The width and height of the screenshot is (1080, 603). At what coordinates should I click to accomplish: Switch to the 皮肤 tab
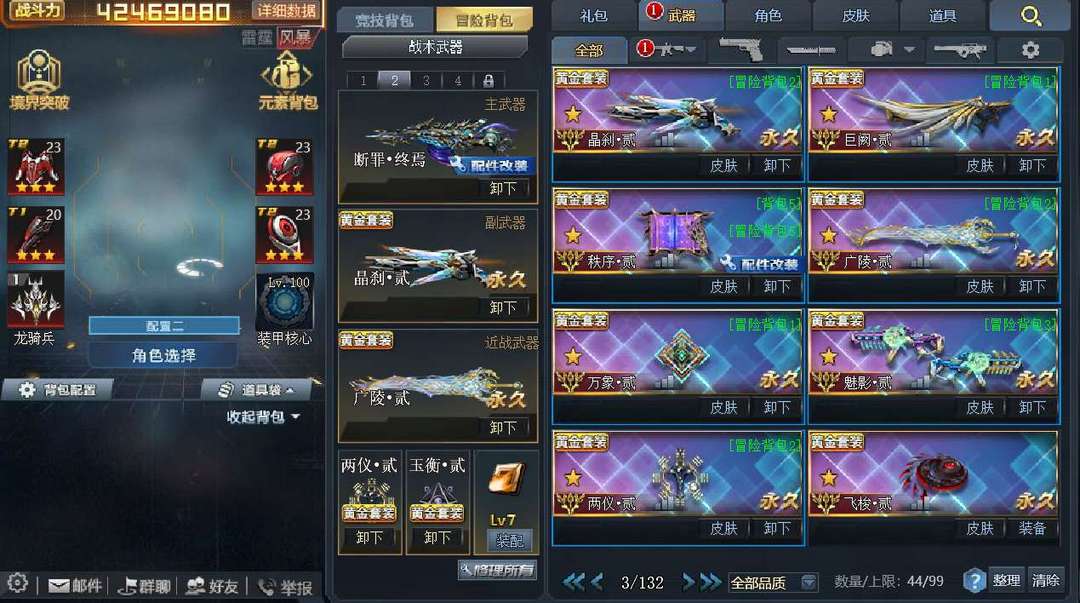tap(855, 15)
